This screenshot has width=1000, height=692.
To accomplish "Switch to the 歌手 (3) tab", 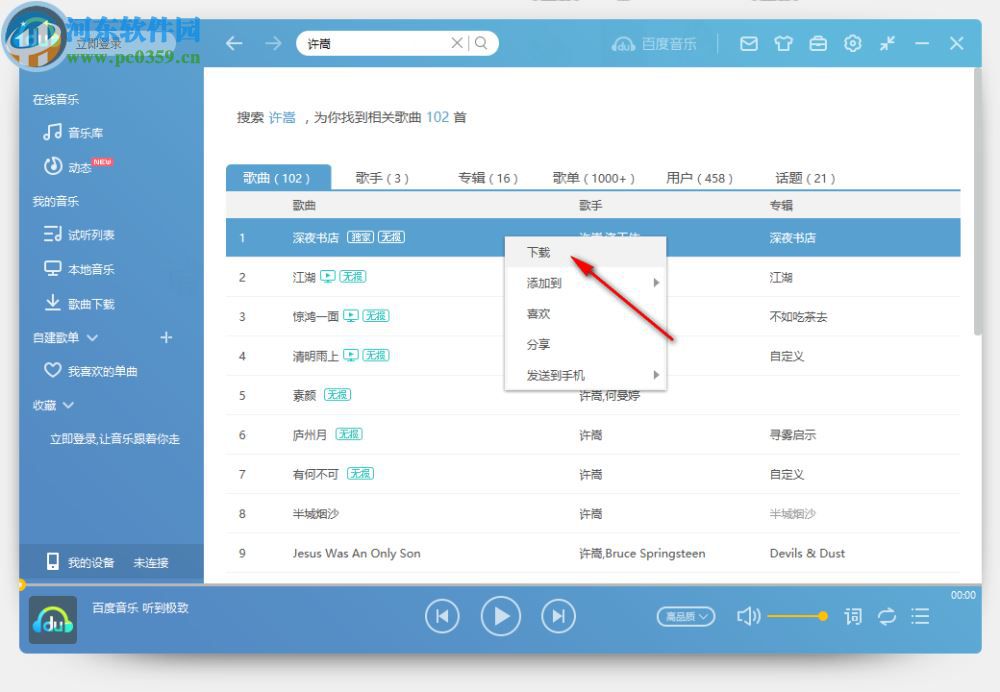I will tap(383, 178).
